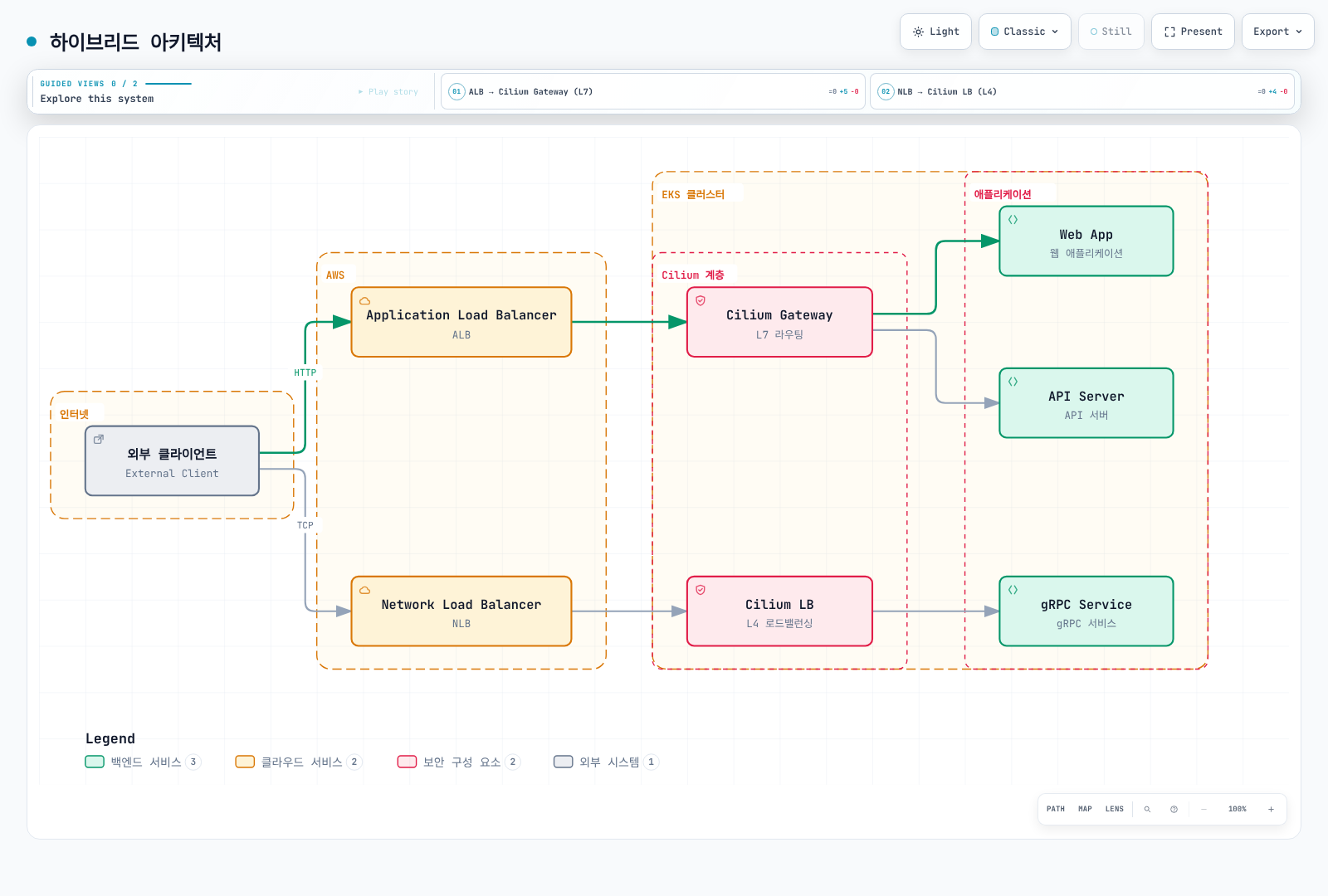This screenshot has width=1328, height=896.
Task: Filter legend by 외부 시스템
Action: point(606,762)
